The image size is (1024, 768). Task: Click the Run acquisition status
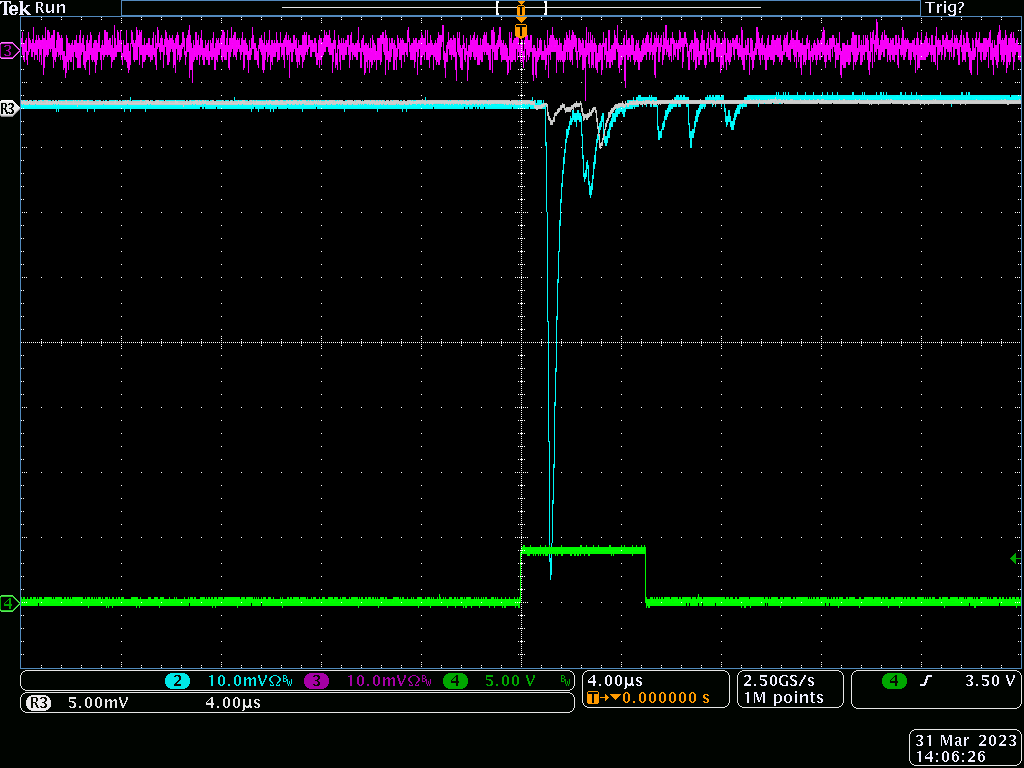point(50,8)
